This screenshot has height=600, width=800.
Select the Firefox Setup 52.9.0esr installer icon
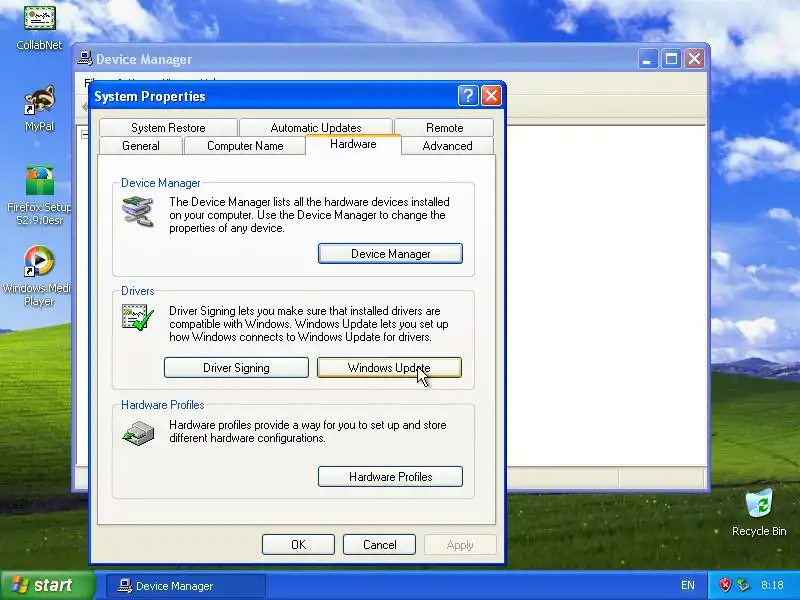(x=39, y=180)
